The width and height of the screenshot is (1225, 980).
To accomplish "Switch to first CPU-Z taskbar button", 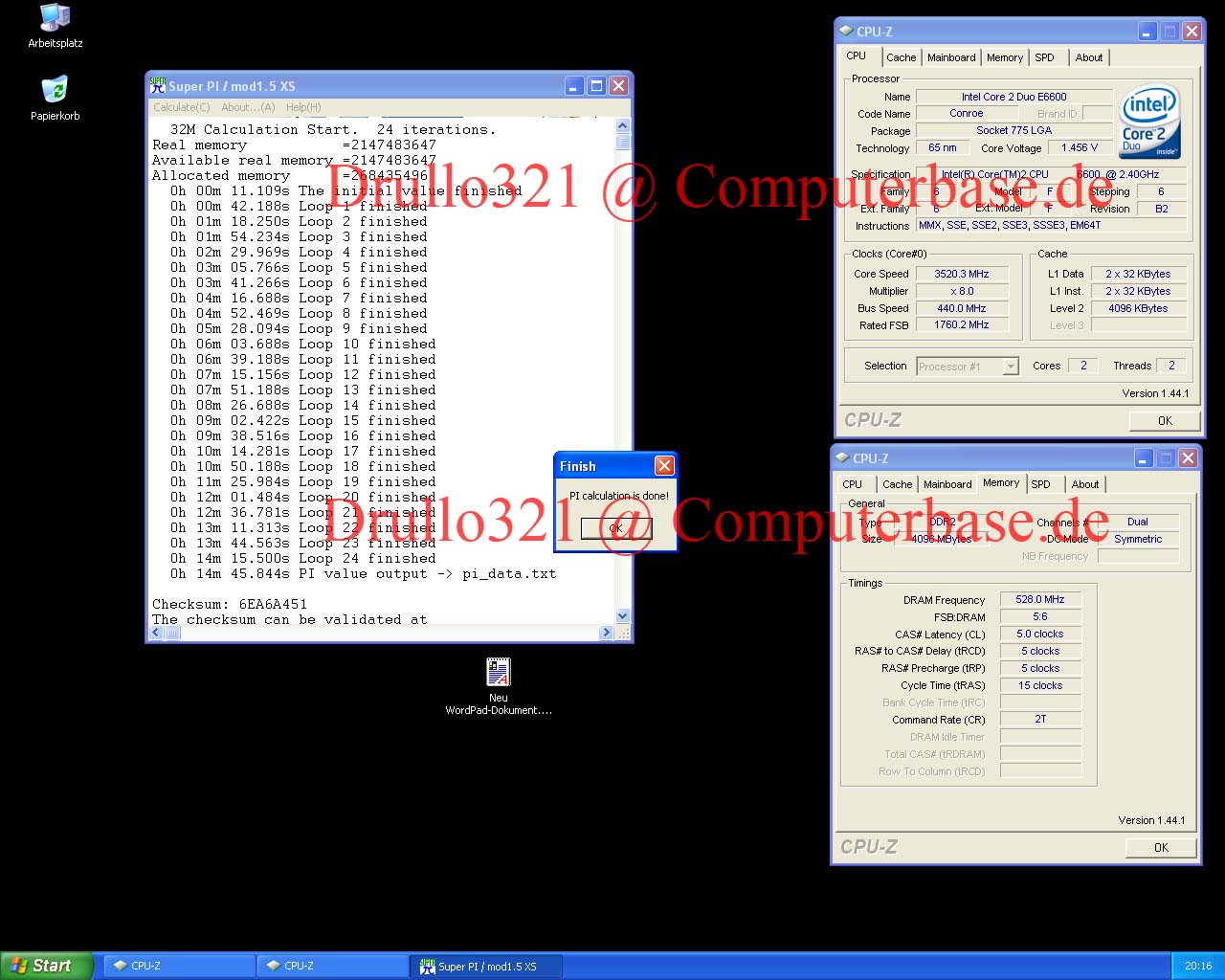I will tap(178, 966).
